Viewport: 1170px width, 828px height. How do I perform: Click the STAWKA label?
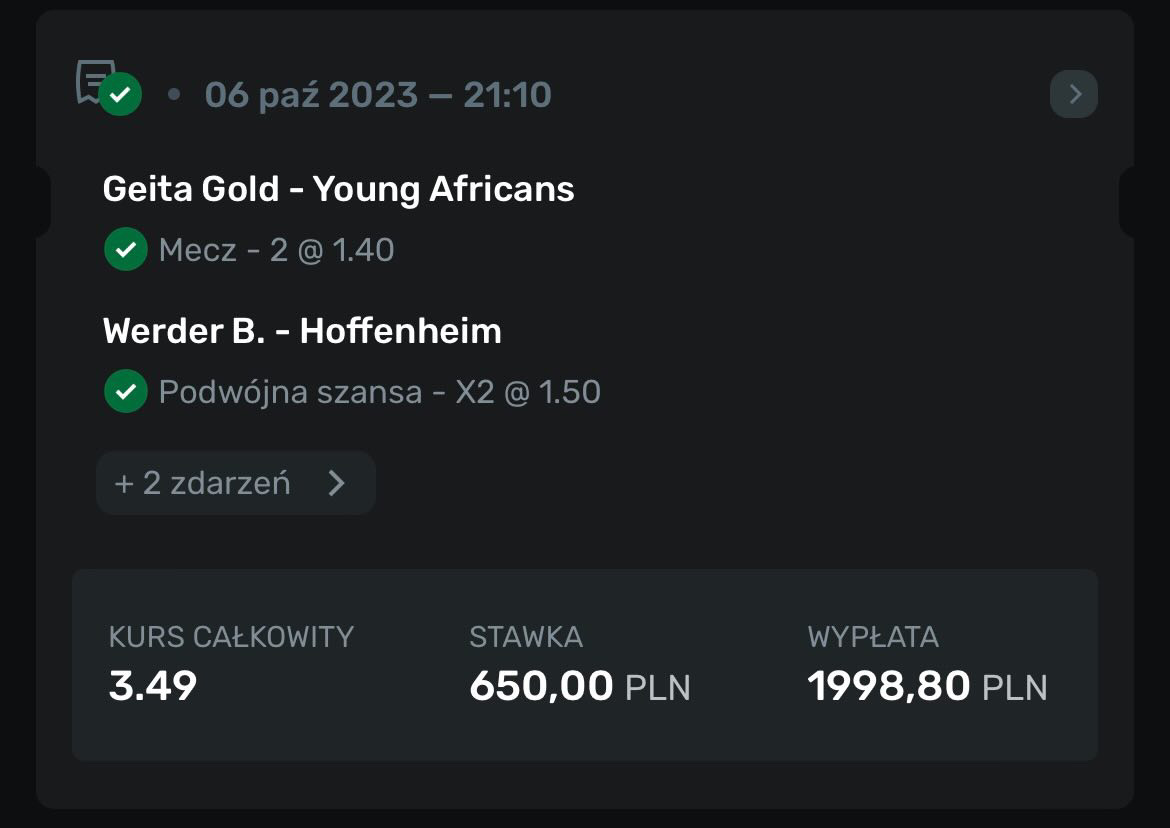coord(526,637)
